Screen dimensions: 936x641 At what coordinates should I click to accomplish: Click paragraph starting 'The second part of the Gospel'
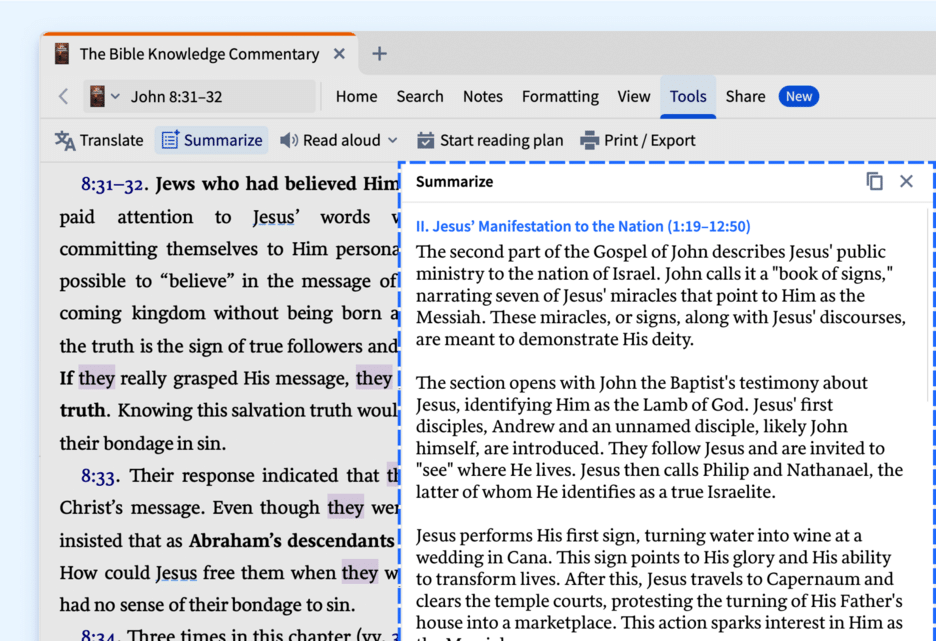[661, 295]
